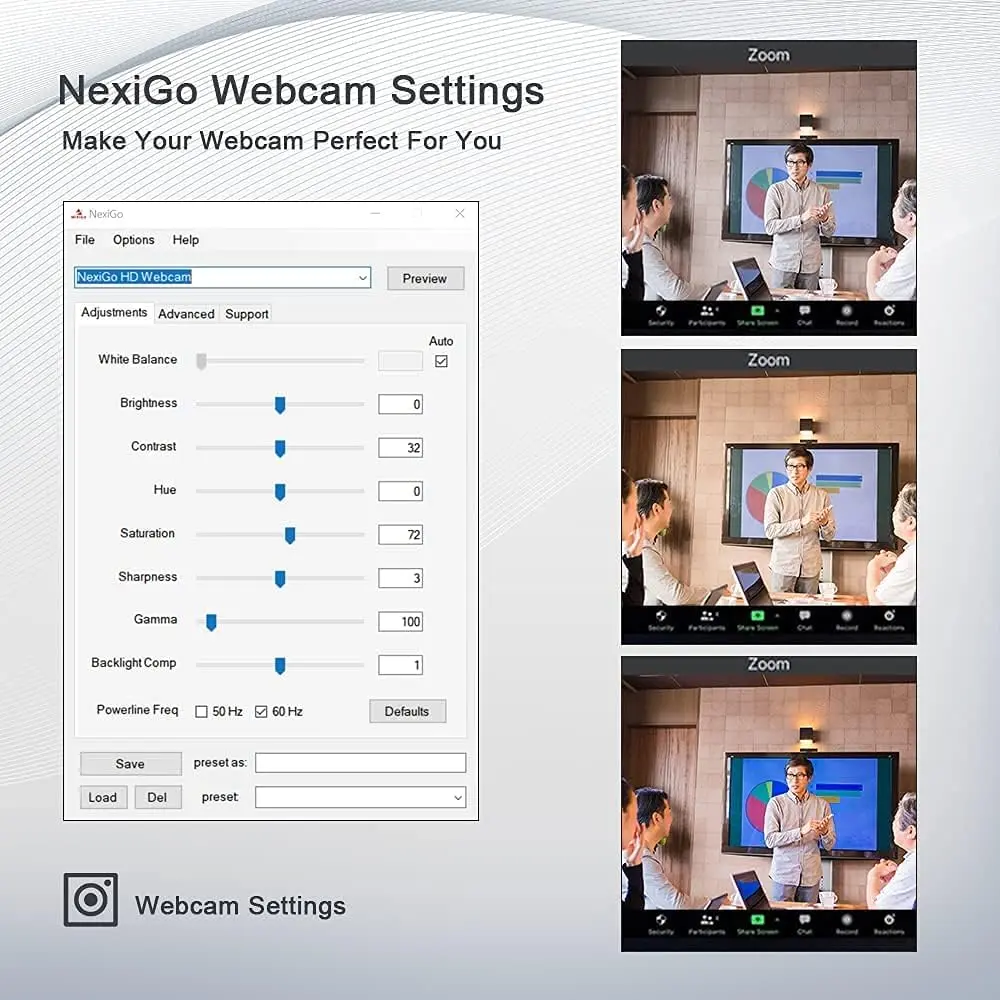
Task: Click the 'preset as' text field
Action: point(360,763)
